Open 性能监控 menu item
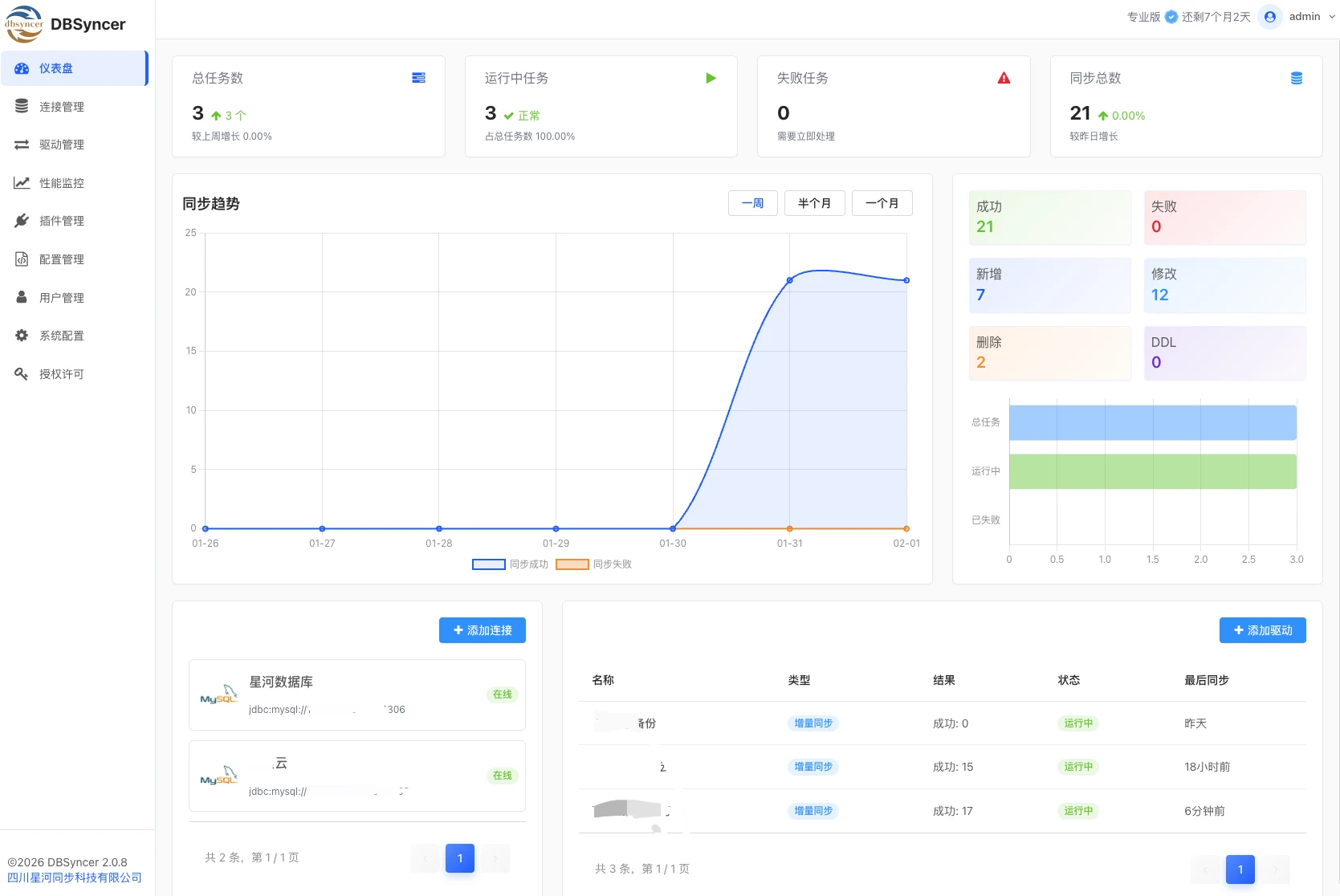The height and width of the screenshot is (896, 1340). pos(74,183)
